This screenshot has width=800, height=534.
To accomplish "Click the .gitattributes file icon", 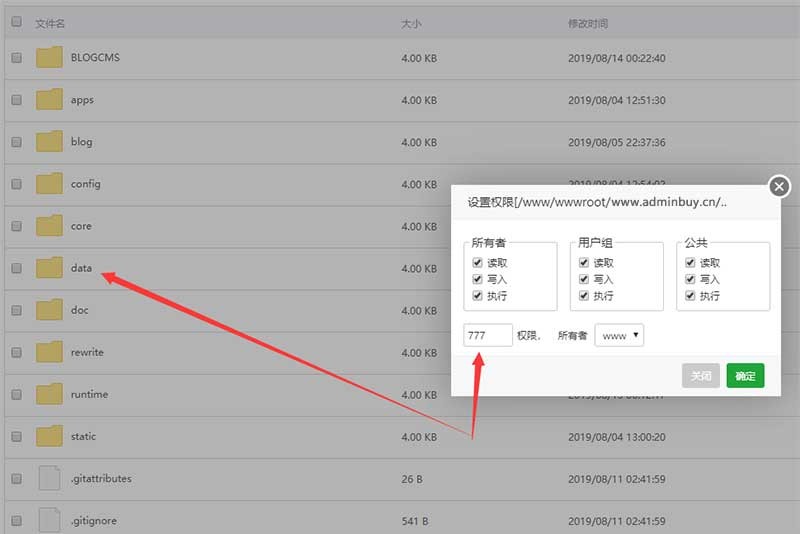I will [x=49, y=478].
